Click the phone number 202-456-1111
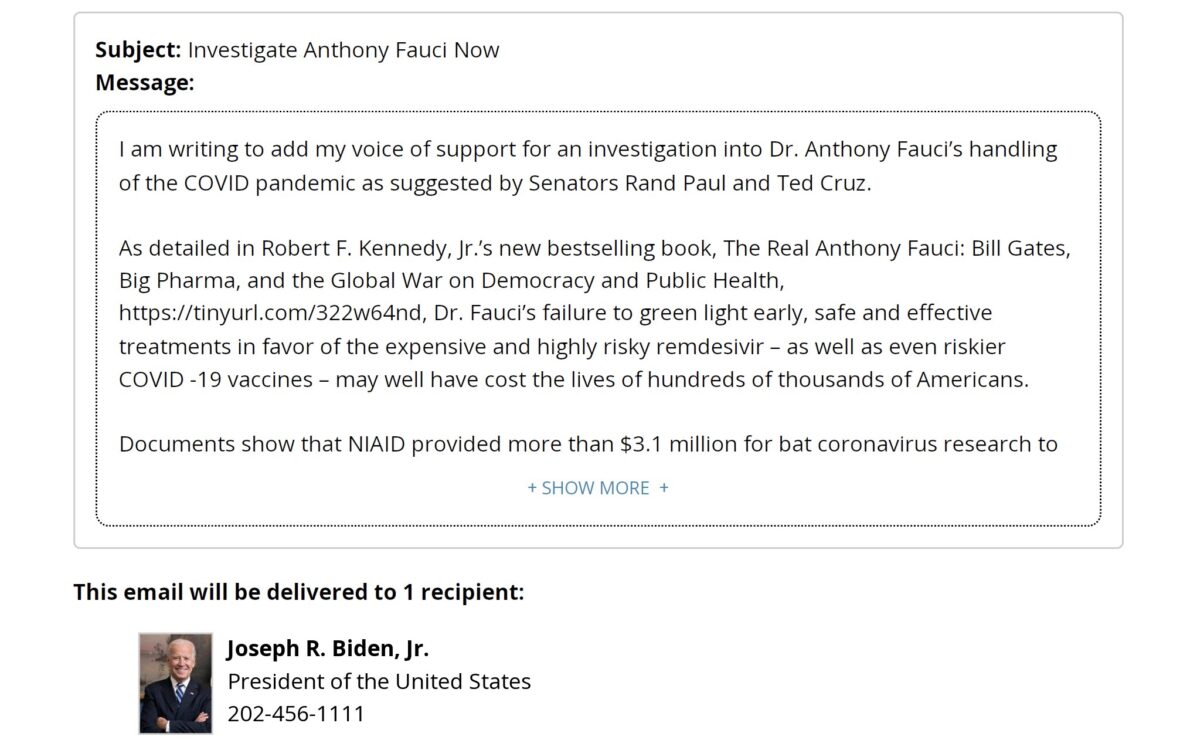Image resolution: width=1180 pixels, height=750 pixels. (296, 713)
